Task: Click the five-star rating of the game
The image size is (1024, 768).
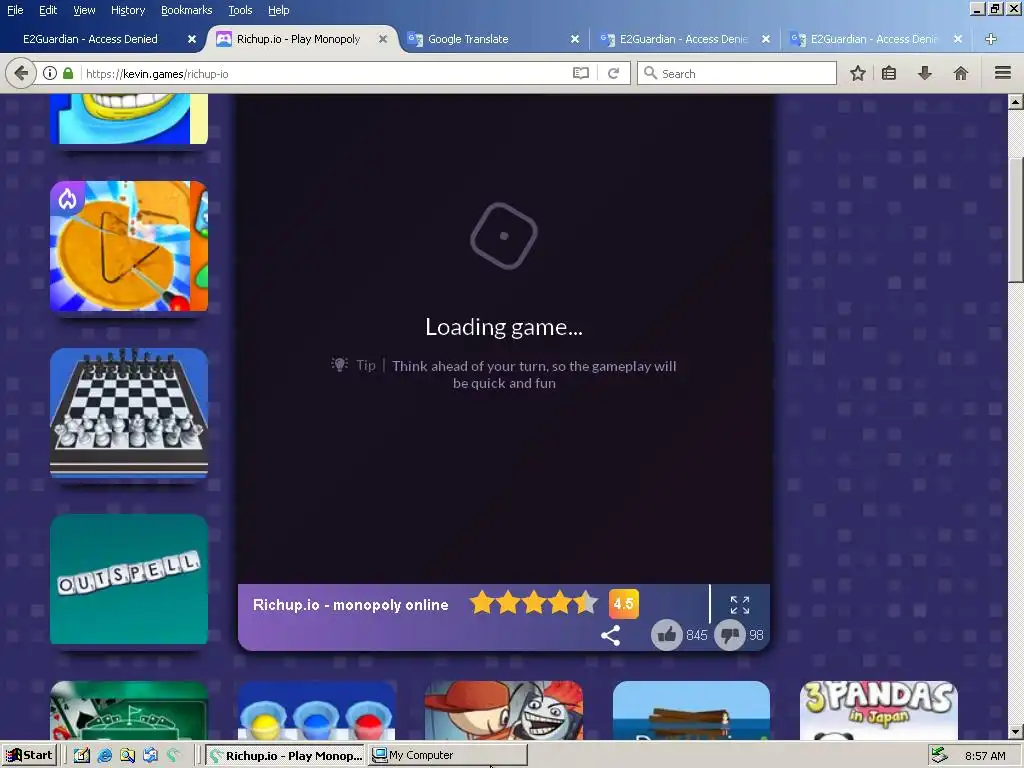Action: [x=534, y=603]
